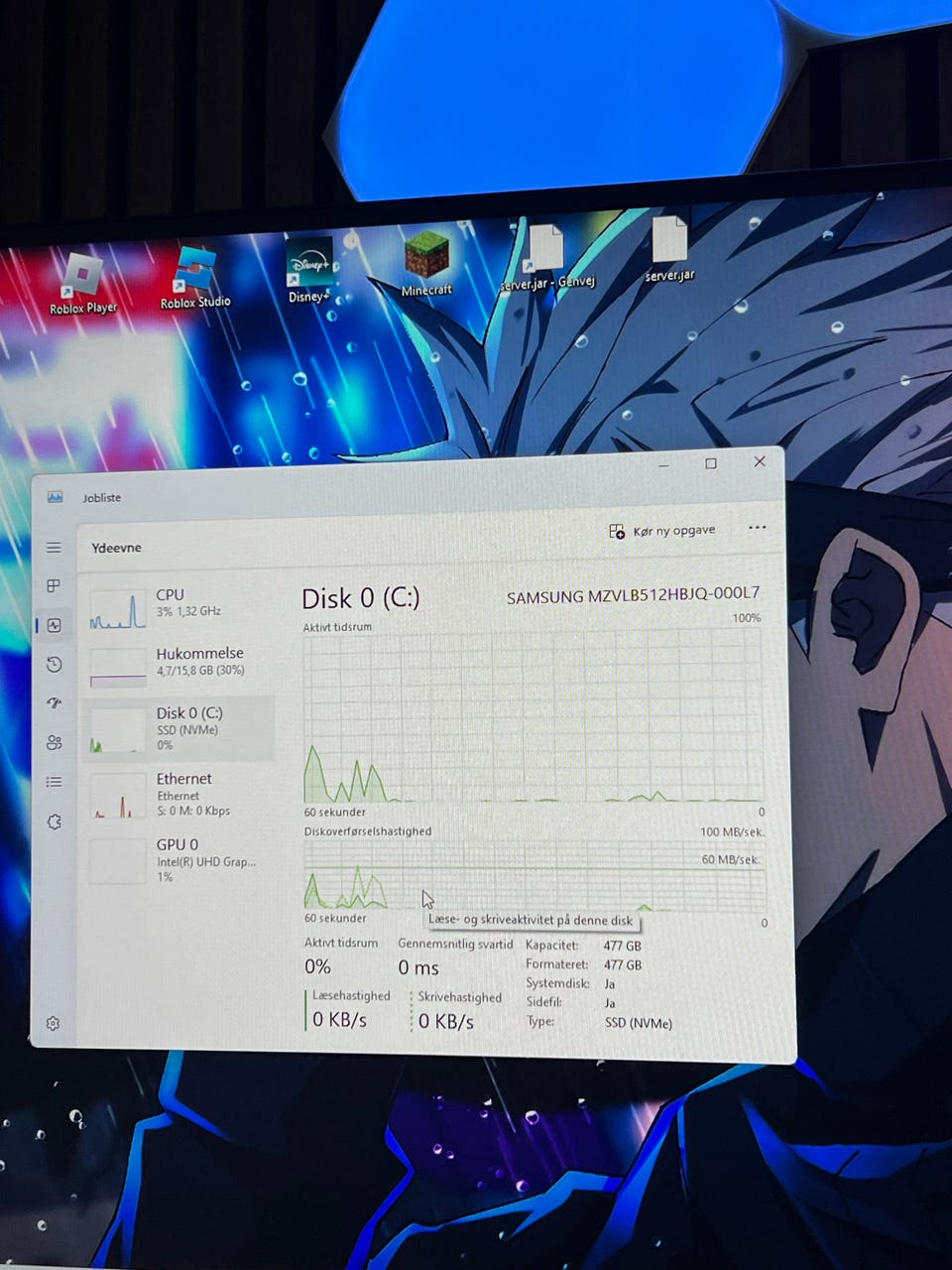Screen dimensions: 952x1270
Task: Open the Users sidebar icon
Action: pos(54,742)
